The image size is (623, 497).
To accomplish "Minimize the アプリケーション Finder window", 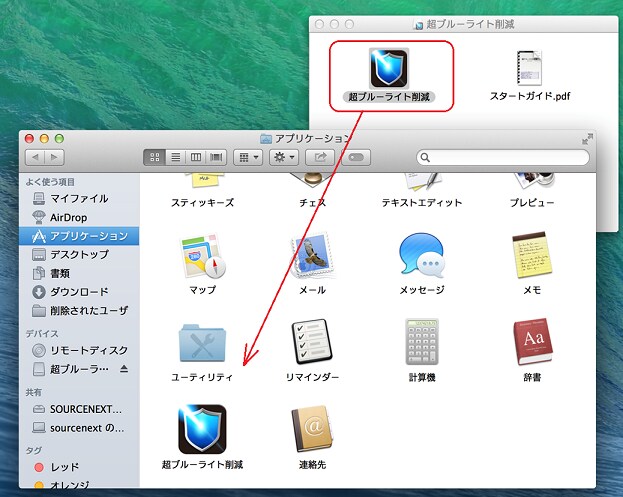I will 44,139.
